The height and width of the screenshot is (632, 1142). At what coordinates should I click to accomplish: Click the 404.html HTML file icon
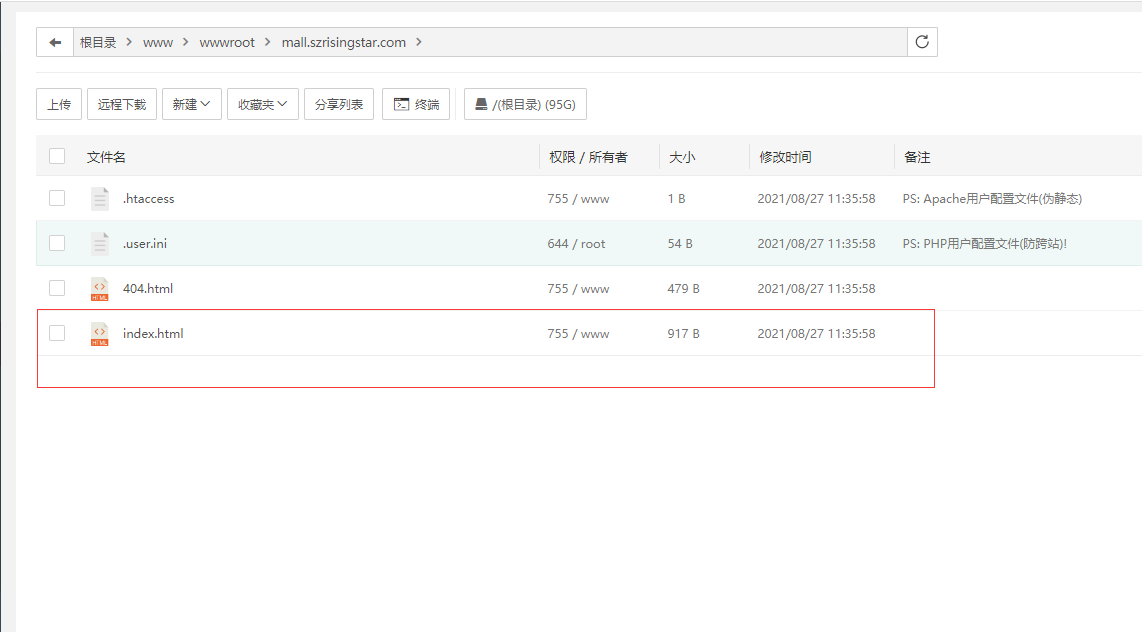[100, 288]
